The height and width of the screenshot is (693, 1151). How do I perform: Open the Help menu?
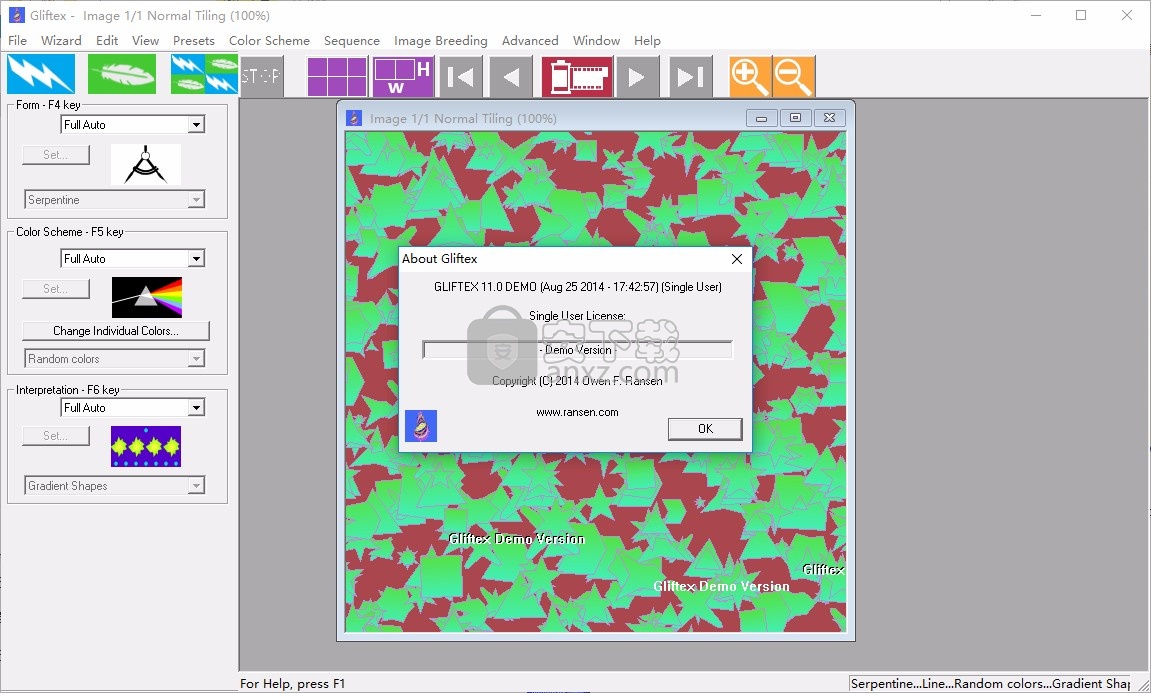point(647,40)
